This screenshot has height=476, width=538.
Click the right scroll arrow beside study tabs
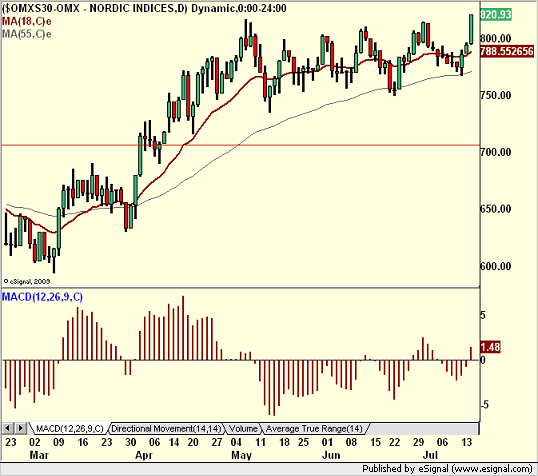click(x=20, y=428)
